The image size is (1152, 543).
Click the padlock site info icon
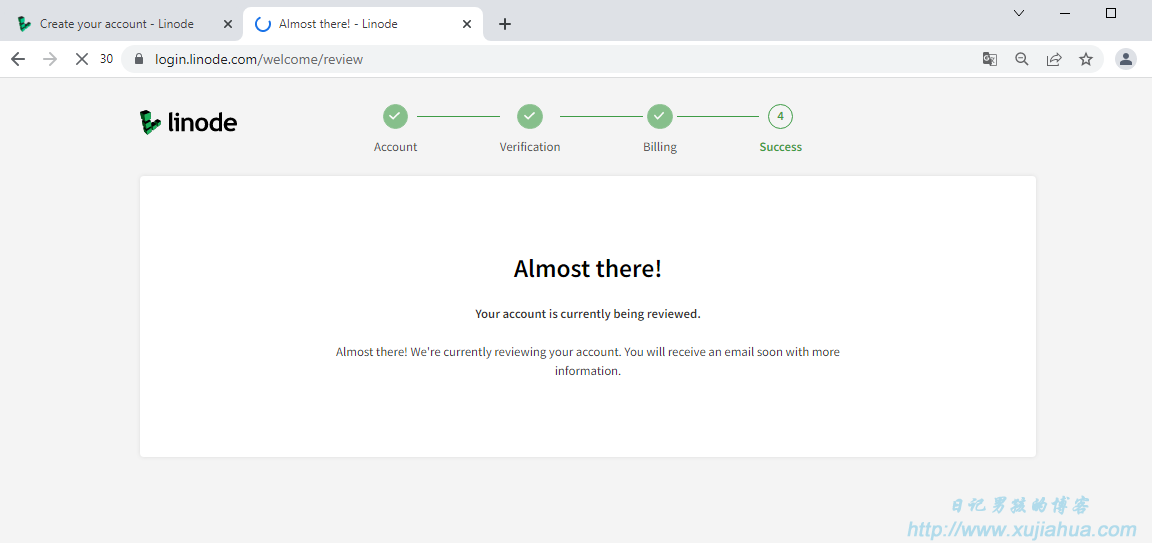140,60
